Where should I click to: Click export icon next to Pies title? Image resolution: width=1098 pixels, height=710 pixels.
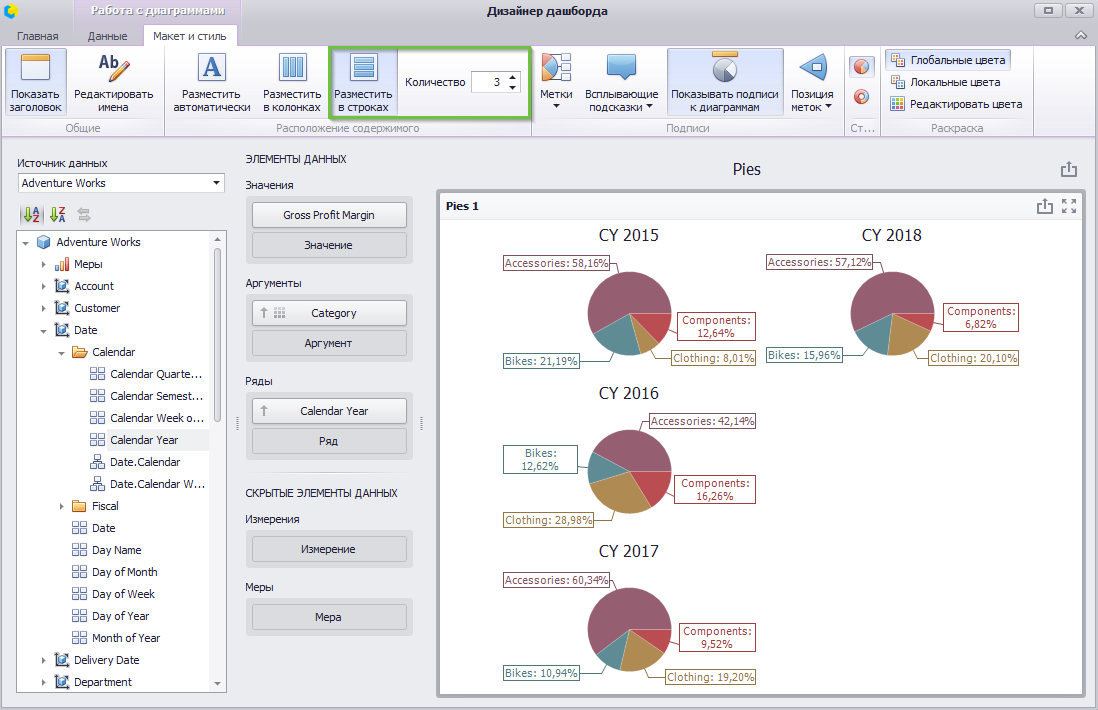click(1069, 169)
